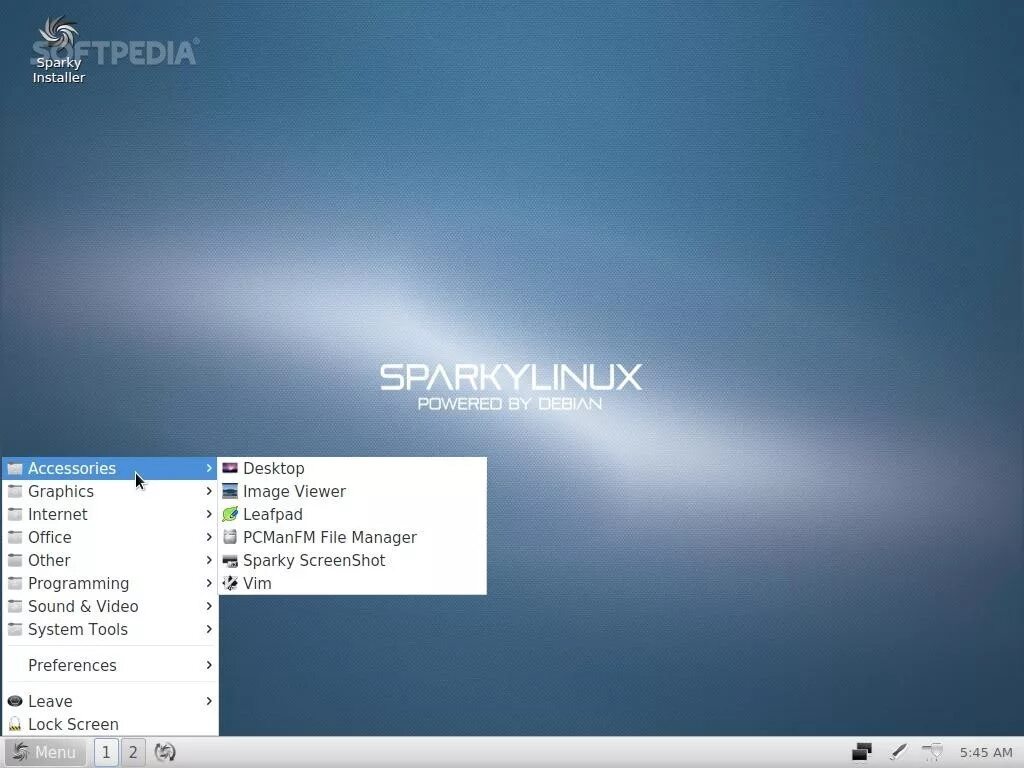Click the swirl launcher icon beside workspace 2
This screenshot has height=768, width=1024.
(x=165, y=752)
